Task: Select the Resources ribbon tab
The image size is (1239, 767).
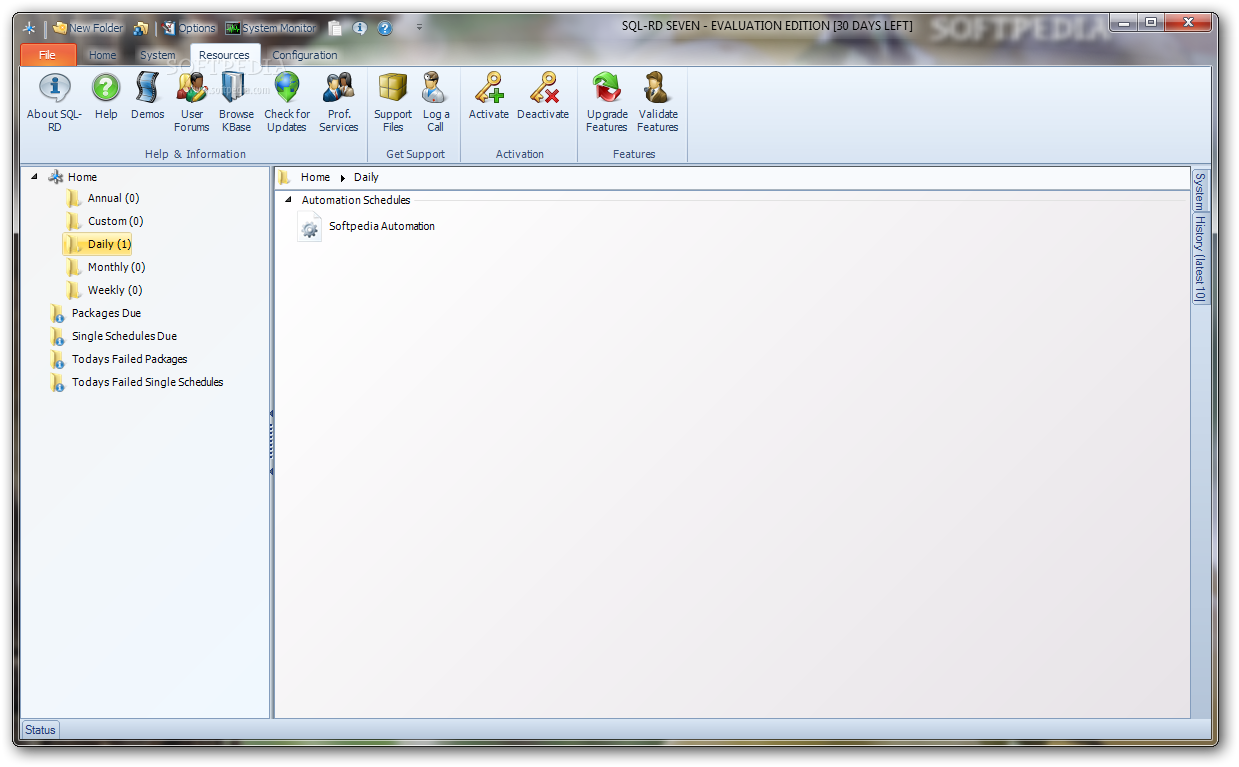Action: 224,55
